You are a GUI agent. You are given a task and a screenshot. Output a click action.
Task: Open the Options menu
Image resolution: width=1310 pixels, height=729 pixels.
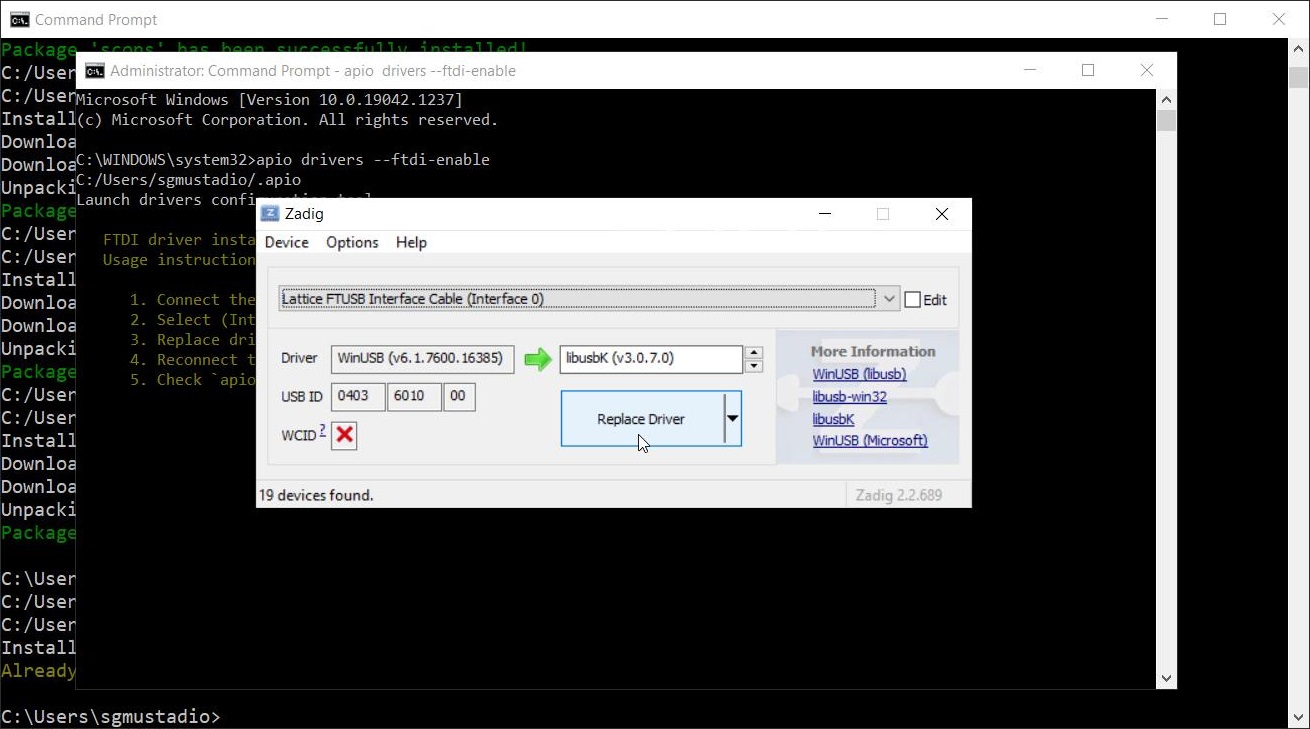pyautogui.click(x=351, y=242)
